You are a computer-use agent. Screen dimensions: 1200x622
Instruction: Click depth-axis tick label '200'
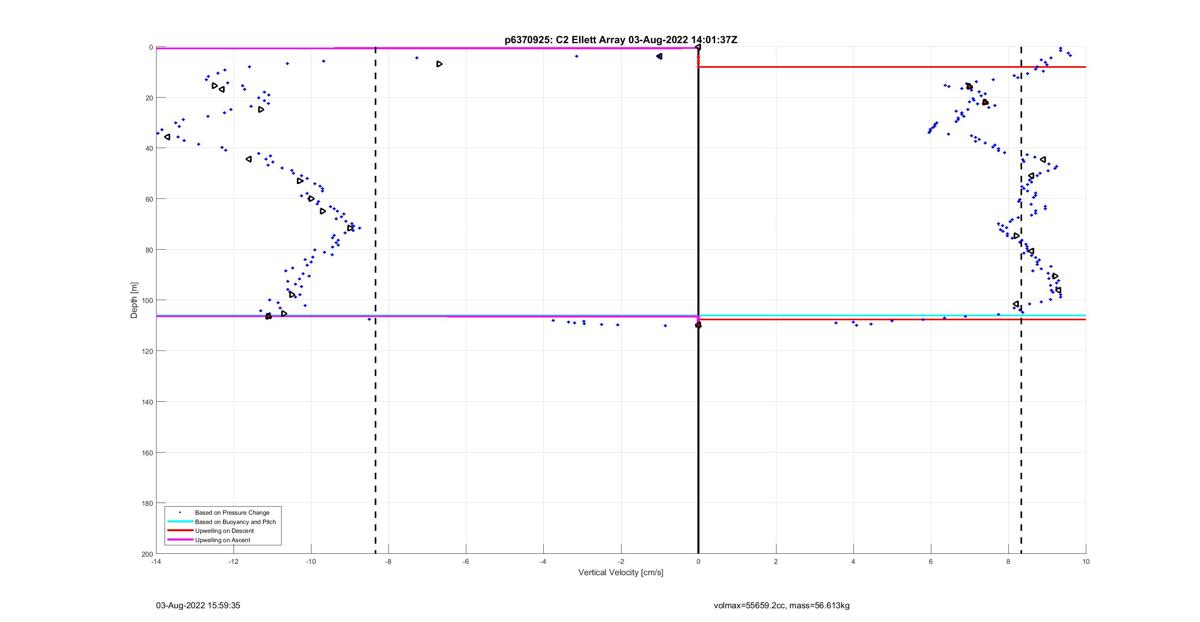[x=146, y=554]
